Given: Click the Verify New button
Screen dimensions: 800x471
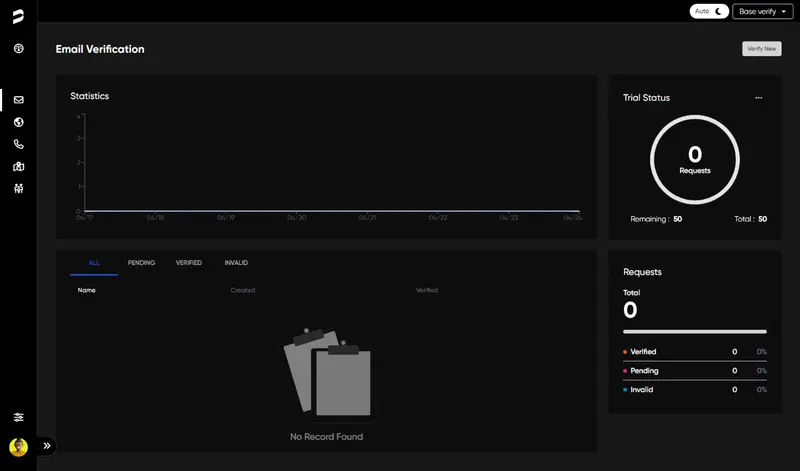Looking at the screenshot, I should click(761, 48).
